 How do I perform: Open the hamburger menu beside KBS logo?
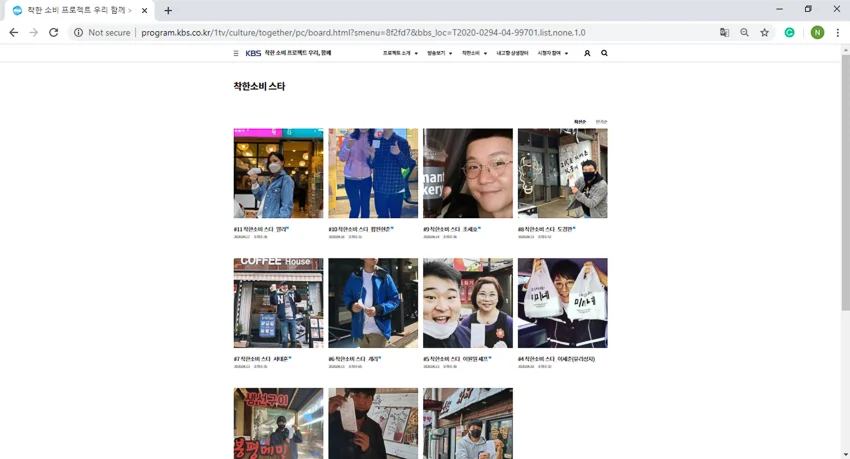click(x=236, y=53)
